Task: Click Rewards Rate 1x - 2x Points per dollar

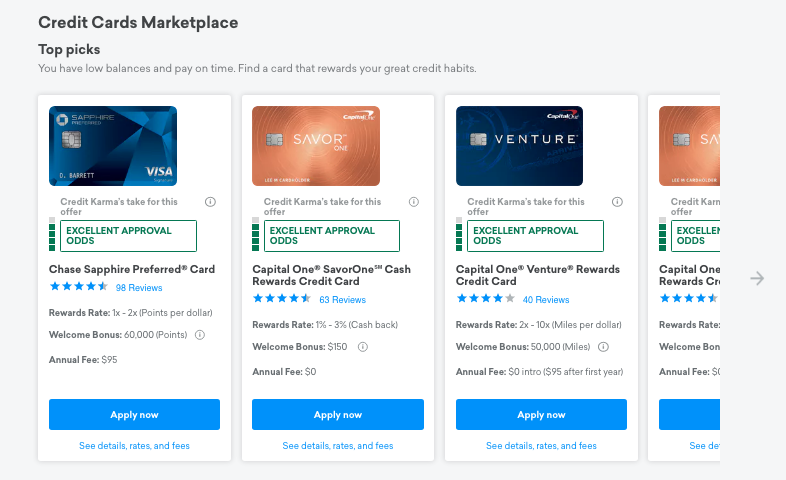Action: (x=130, y=313)
